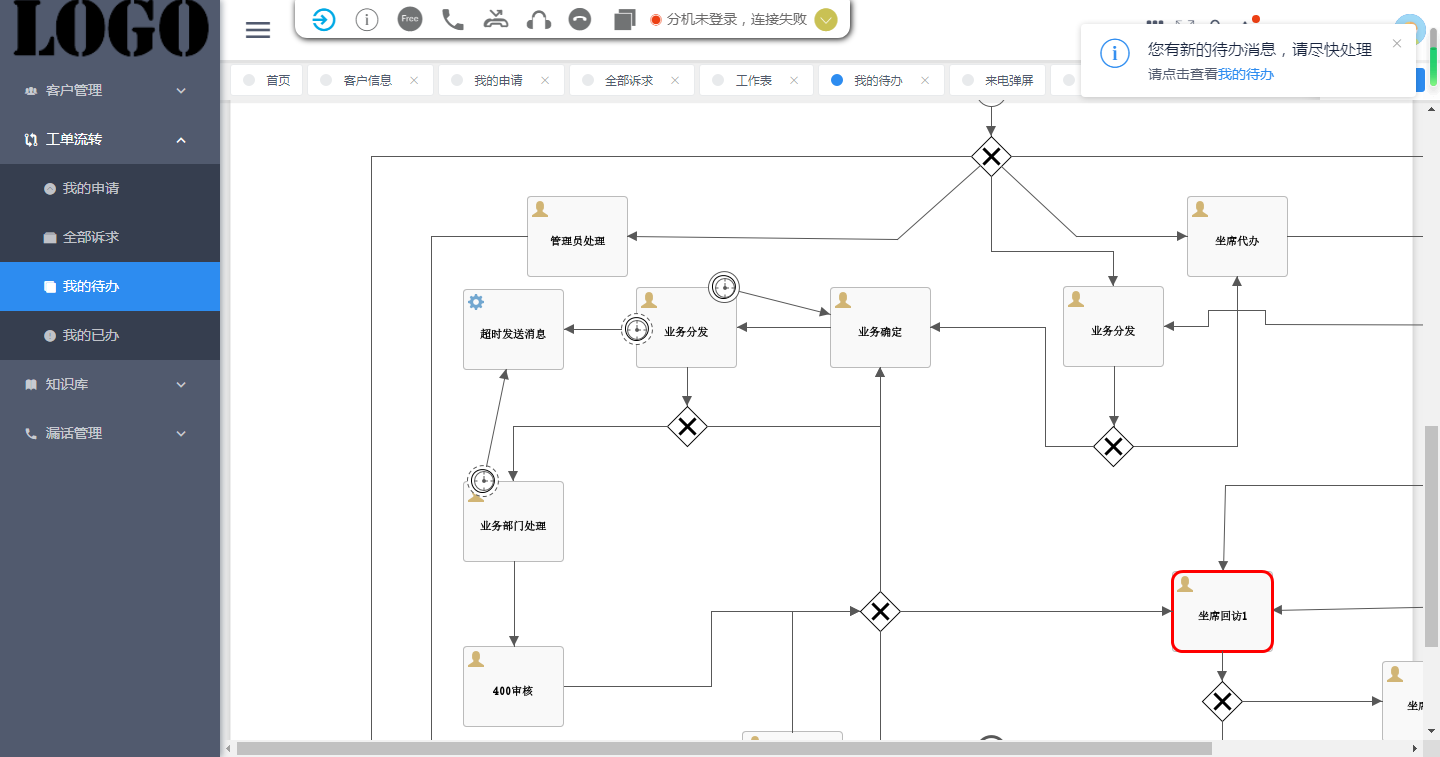
Task: Select the 坐席代办 task node
Action: (1237, 237)
